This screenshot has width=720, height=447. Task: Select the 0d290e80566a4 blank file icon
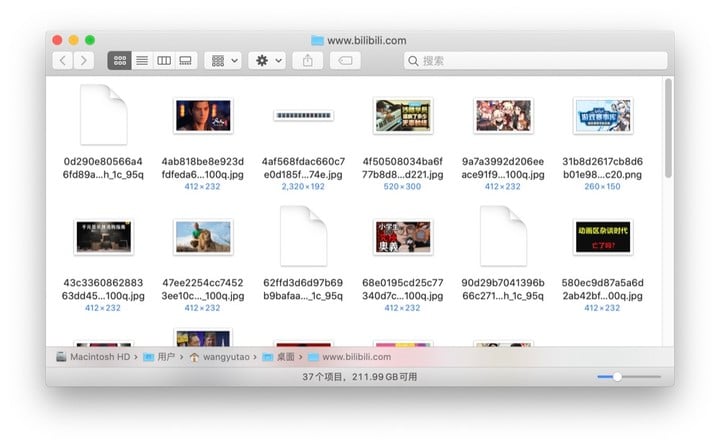[103, 115]
